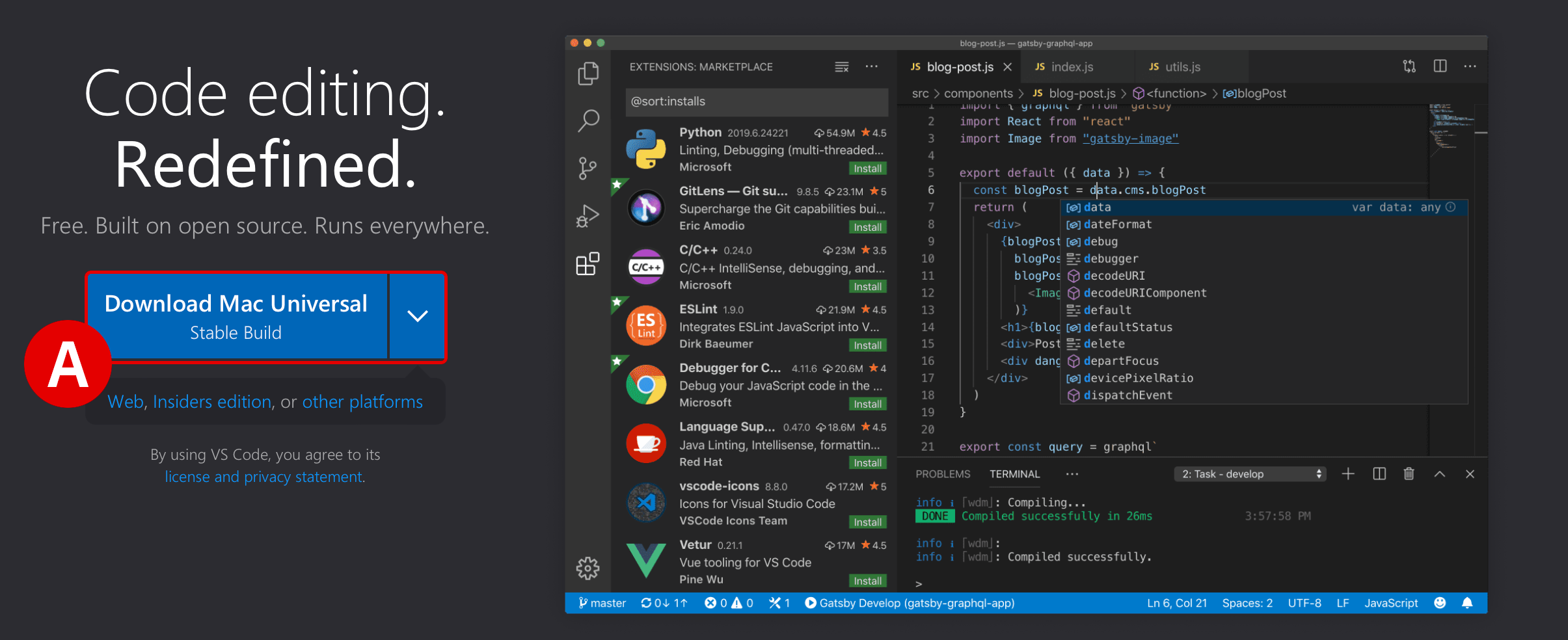Expand the download options dropdown arrow

[x=417, y=316]
